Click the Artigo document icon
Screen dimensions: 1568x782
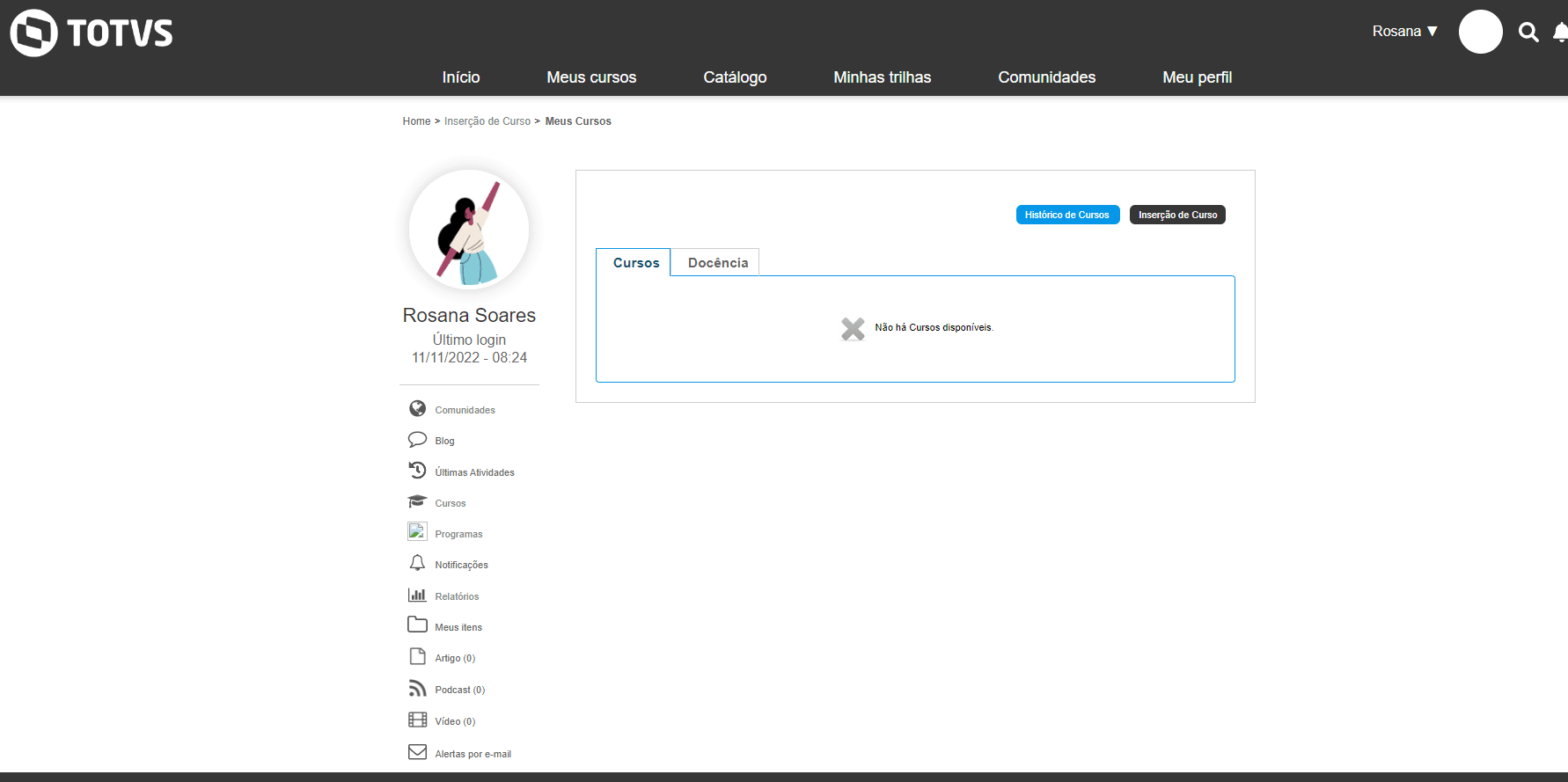point(417,656)
